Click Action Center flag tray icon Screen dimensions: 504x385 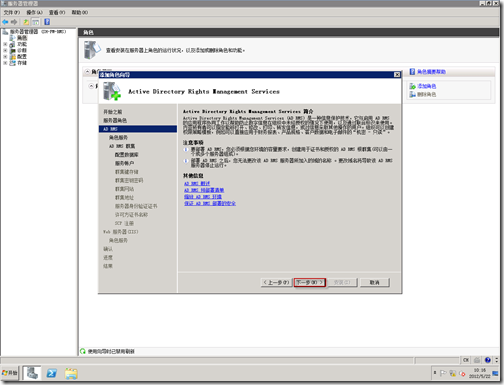(x=443, y=373)
